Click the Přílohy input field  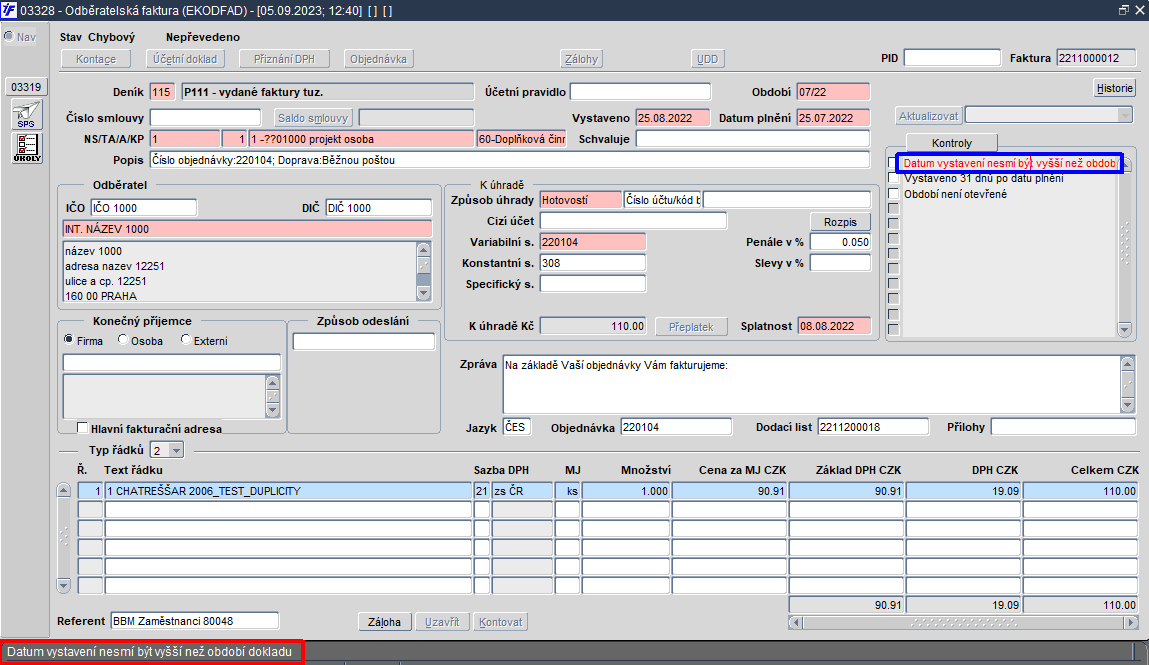pyautogui.click(x=1063, y=427)
